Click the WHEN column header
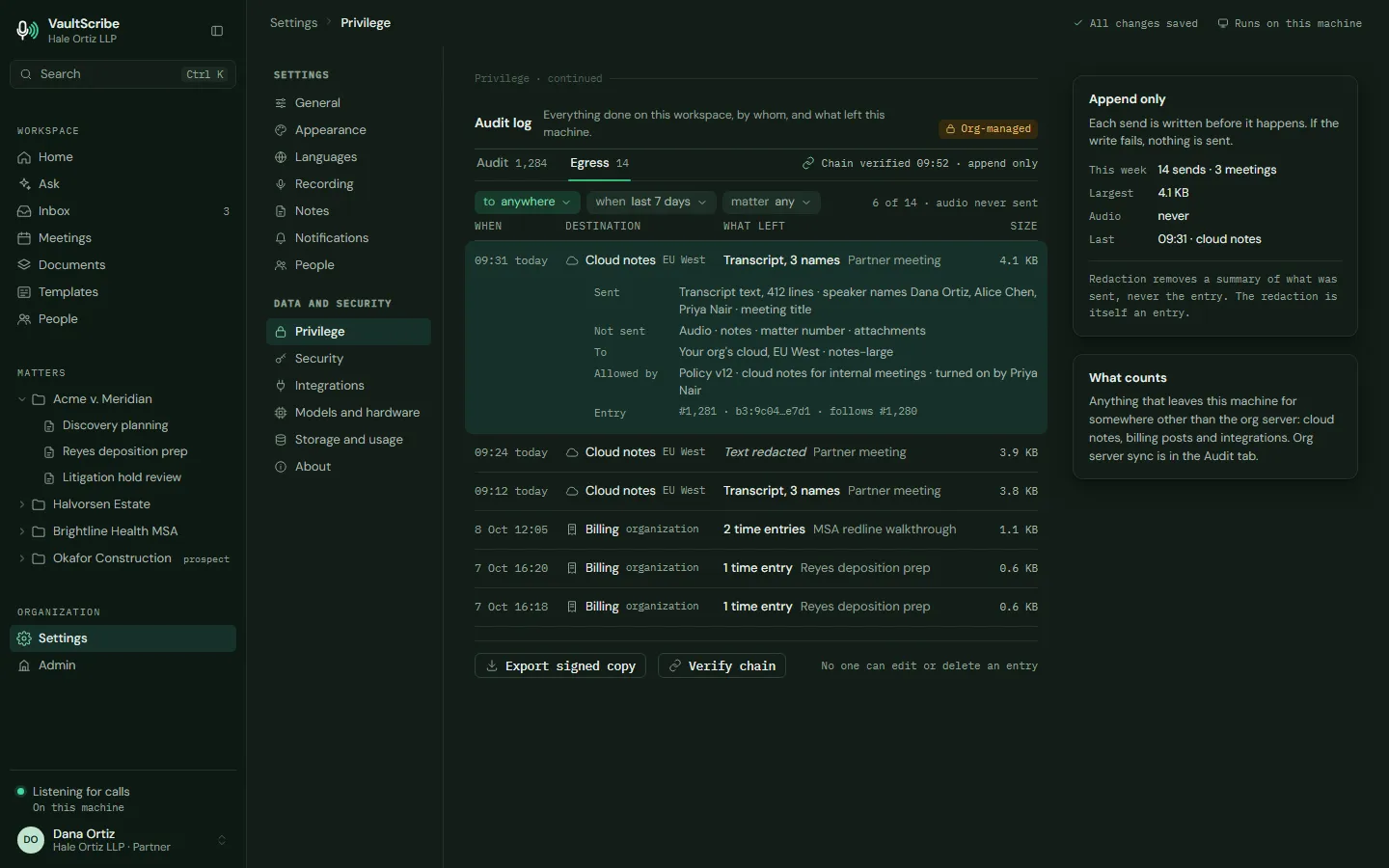 click(x=488, y=226)
